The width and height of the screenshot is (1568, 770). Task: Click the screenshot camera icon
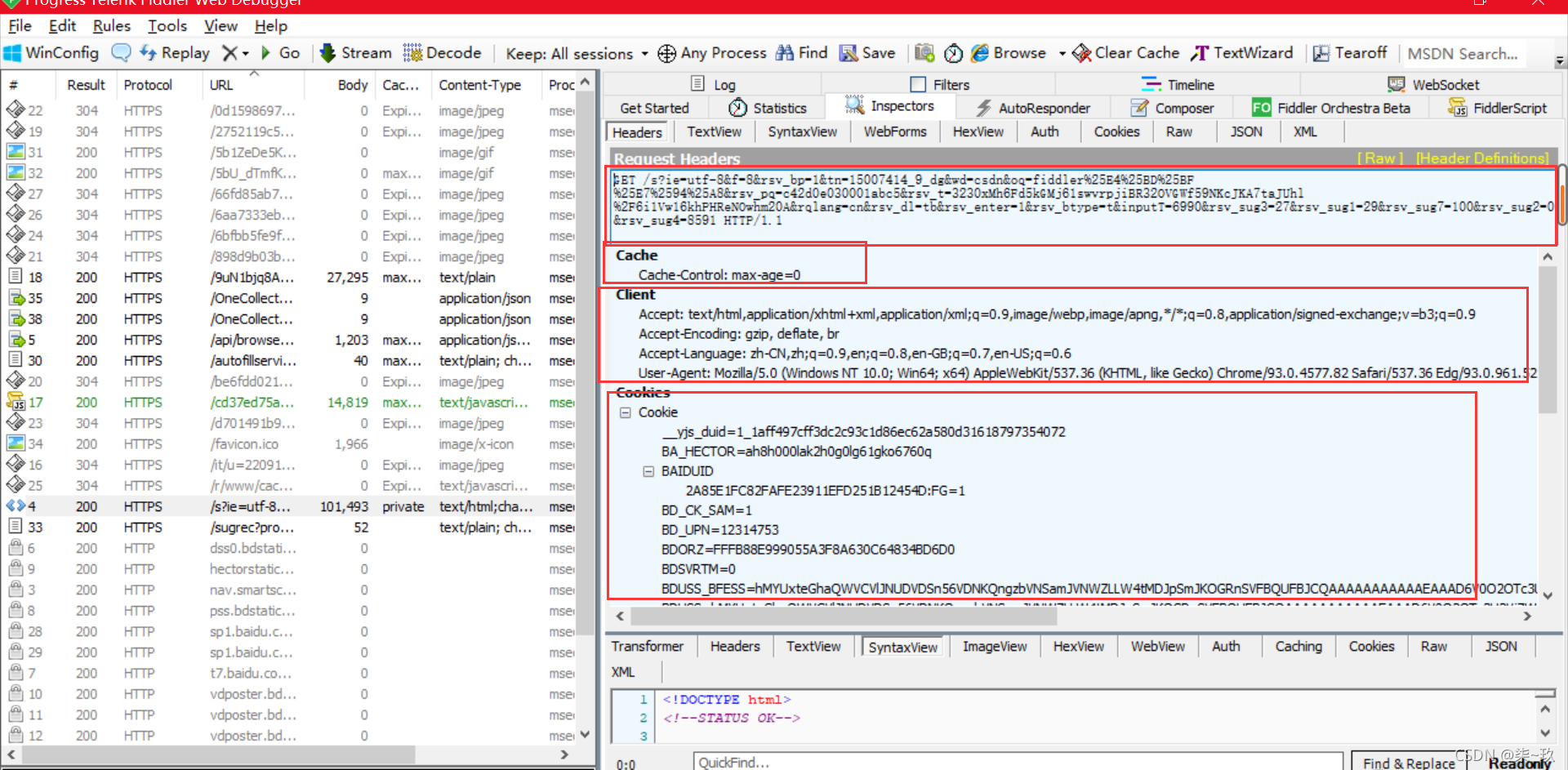[x=924, y=53]
